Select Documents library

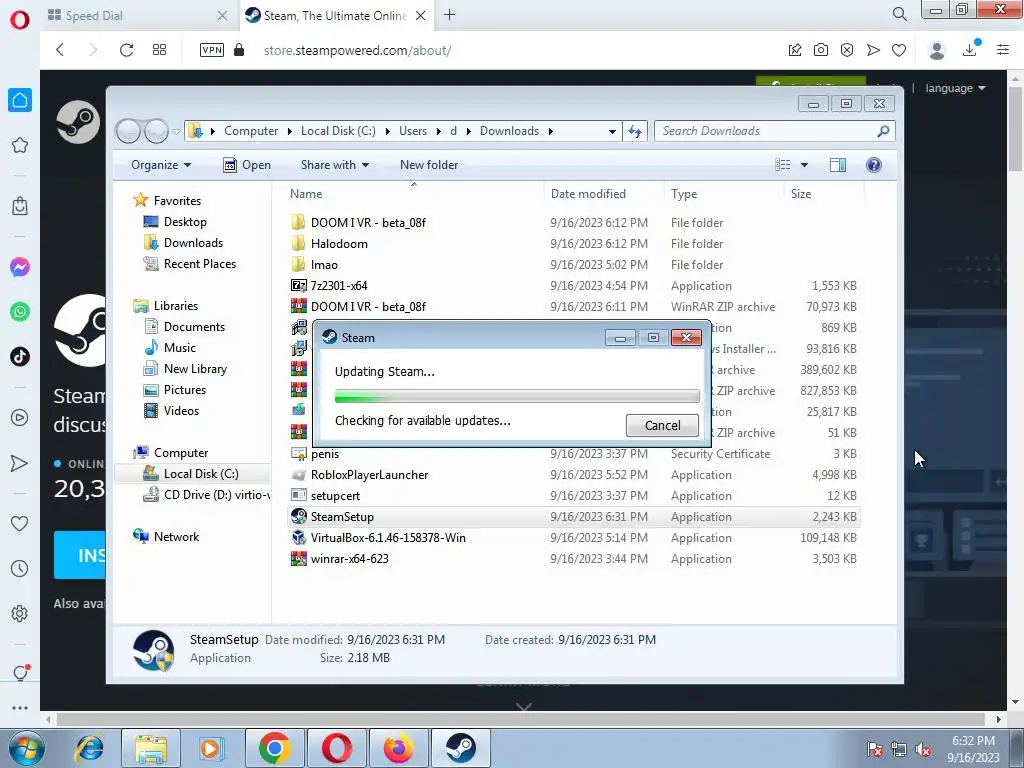click(194, 327)
